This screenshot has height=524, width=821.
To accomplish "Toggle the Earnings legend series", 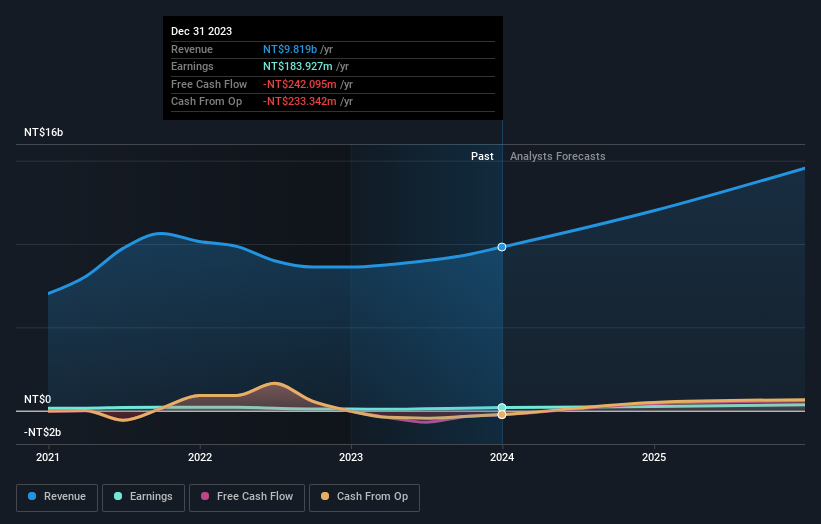I will (143, 497).
